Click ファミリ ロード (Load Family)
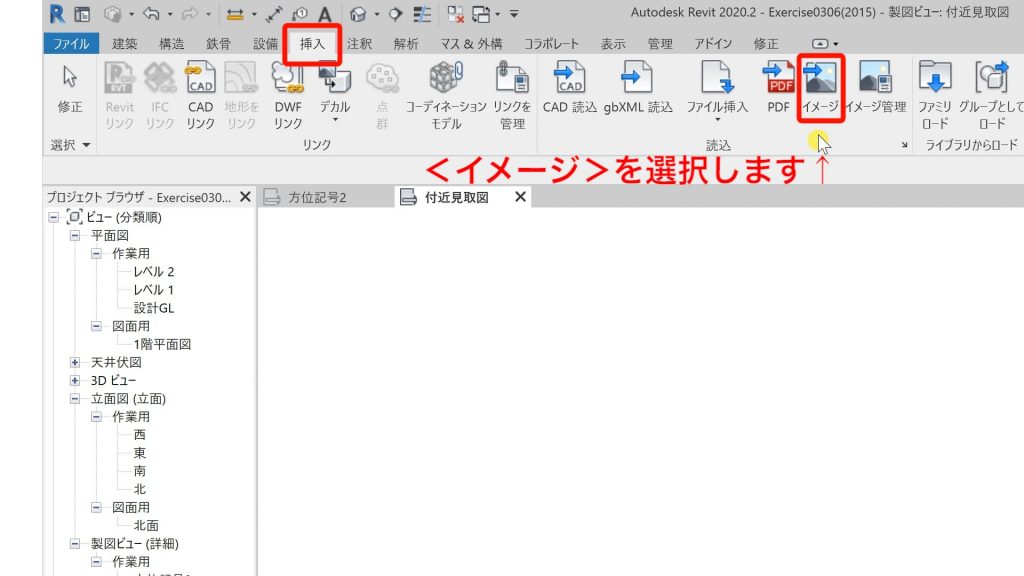Viewport: 1024px width, 576px height. 934,95
